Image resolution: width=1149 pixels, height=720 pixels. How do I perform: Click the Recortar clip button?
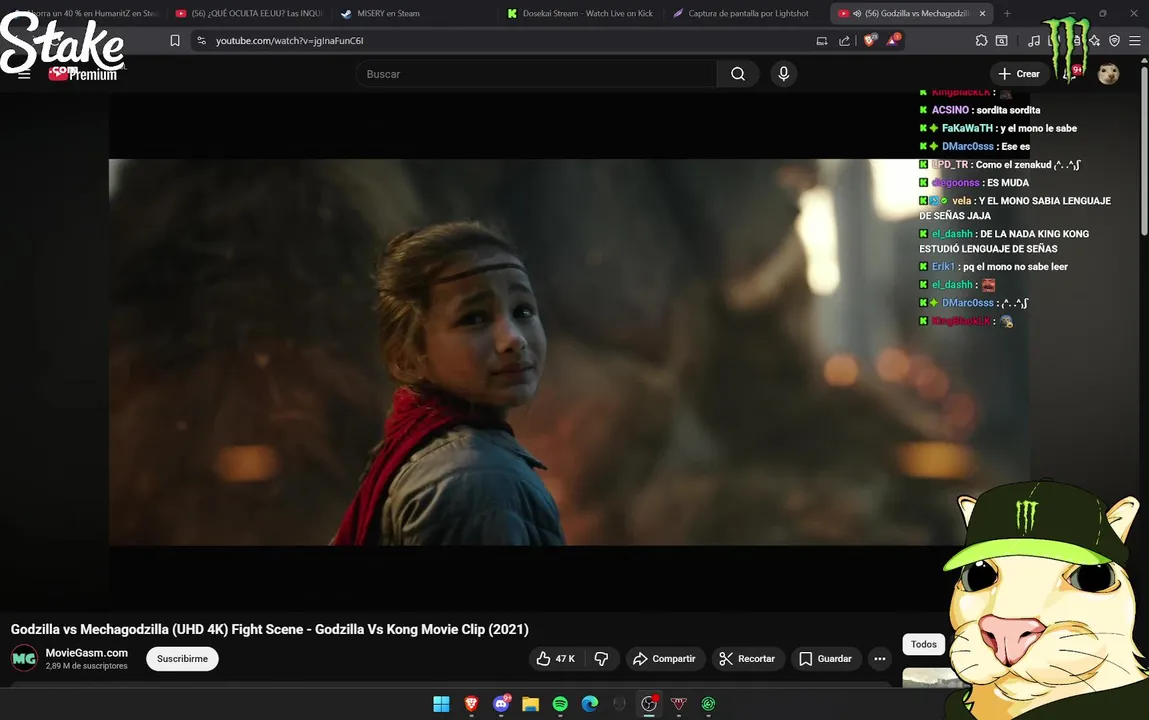point(747,658)
